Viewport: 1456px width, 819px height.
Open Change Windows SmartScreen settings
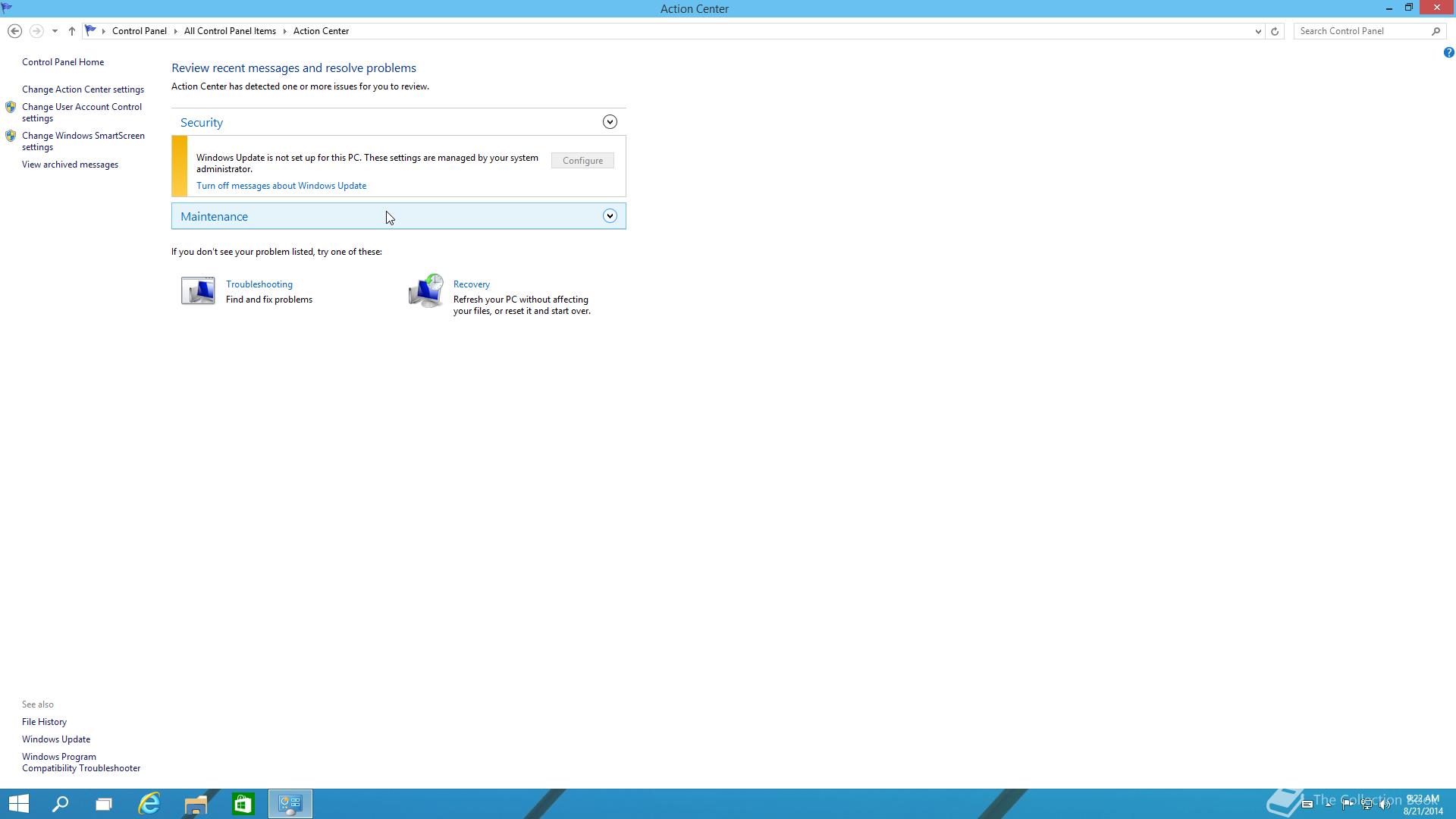tap(83, 141)
